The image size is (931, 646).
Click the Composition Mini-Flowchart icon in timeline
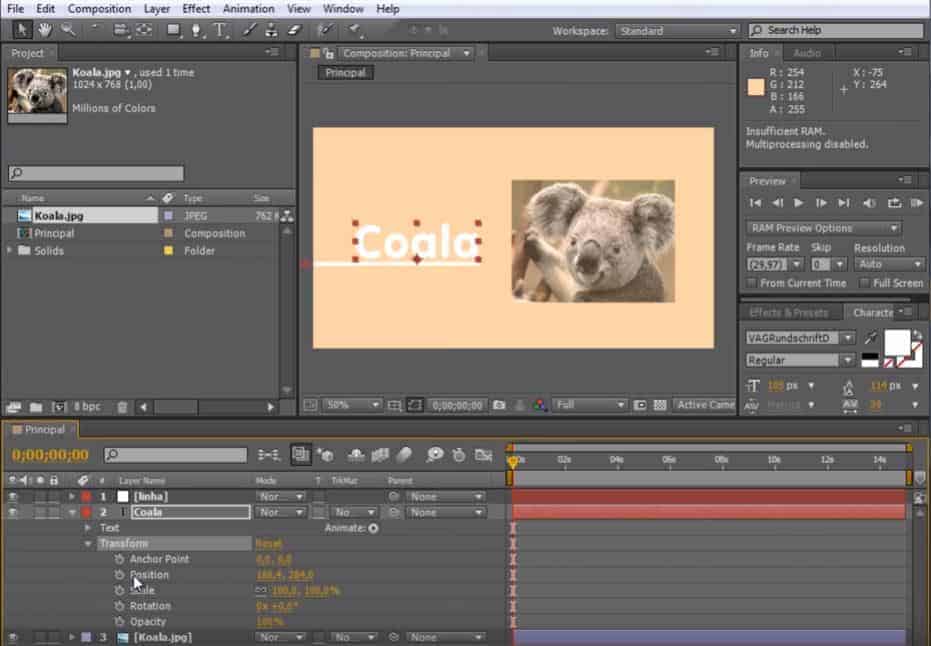pyautogui.click(x=269, y=455)
